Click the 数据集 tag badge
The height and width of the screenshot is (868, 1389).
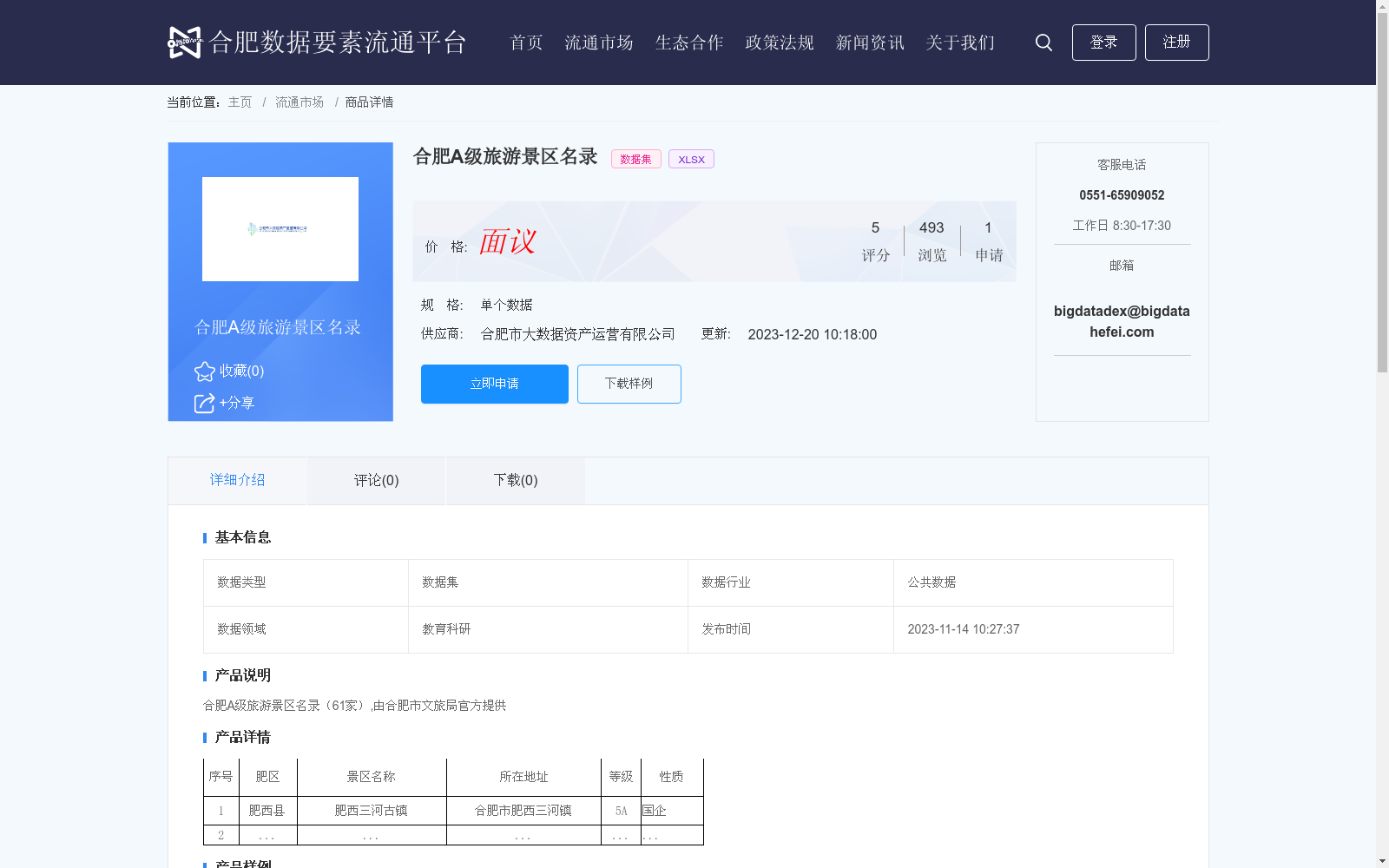635,159
